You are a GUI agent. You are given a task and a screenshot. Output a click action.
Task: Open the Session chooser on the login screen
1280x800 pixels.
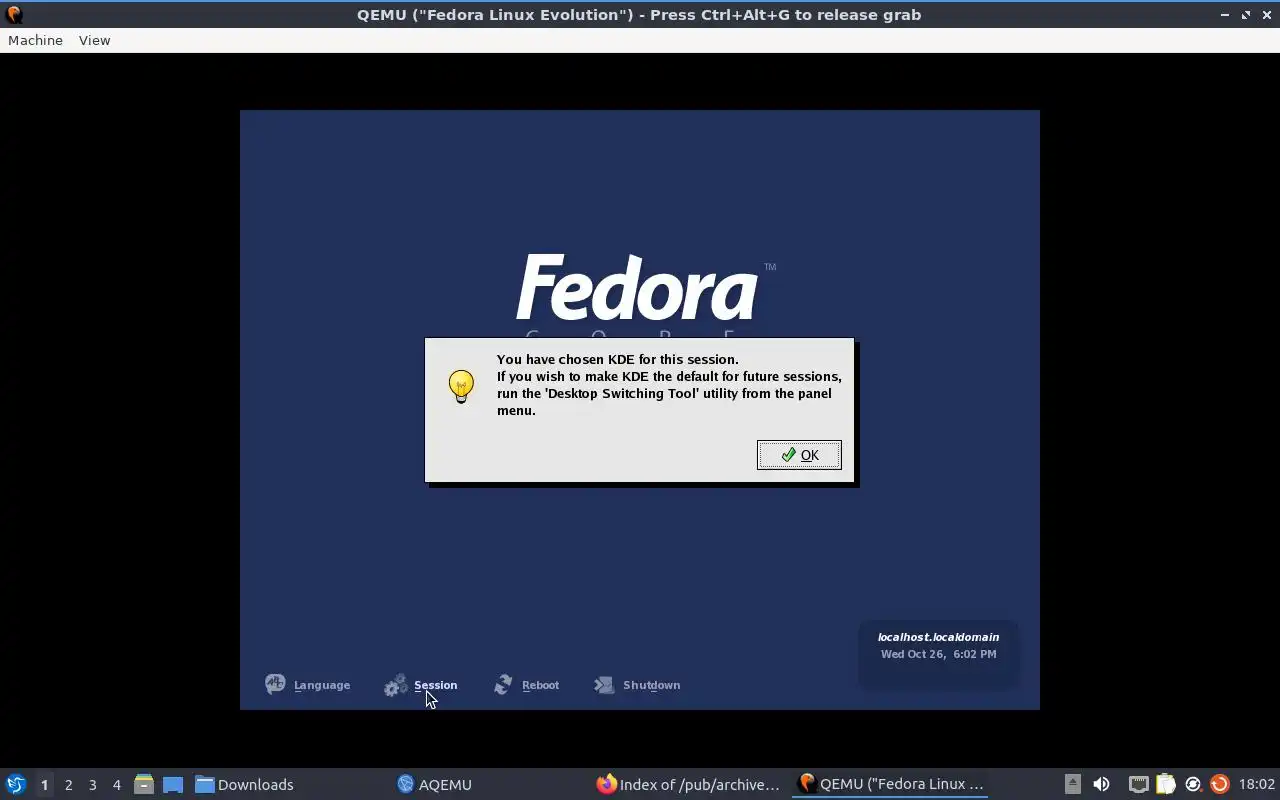coord(435,685)
